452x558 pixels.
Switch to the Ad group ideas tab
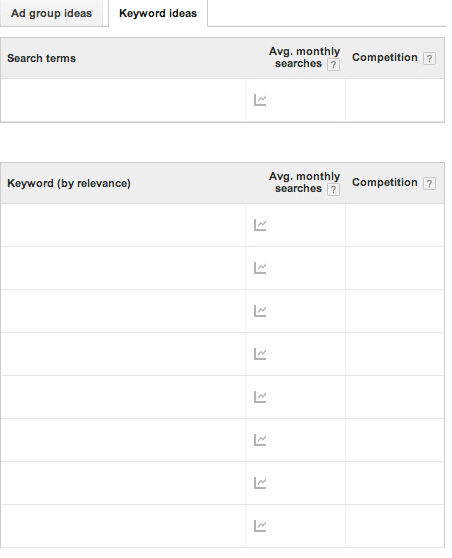tap(51, 14)
